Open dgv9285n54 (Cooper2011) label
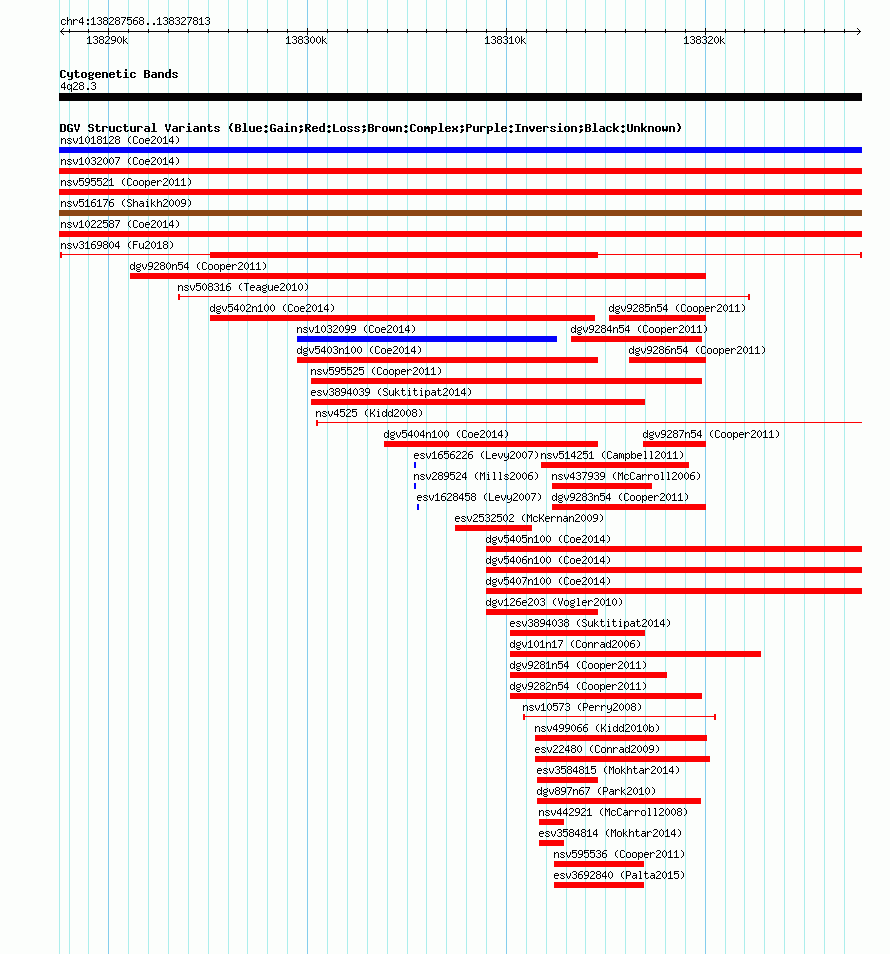Image resolution: width=890 pixels, height=954 pixels. (677, 308)
